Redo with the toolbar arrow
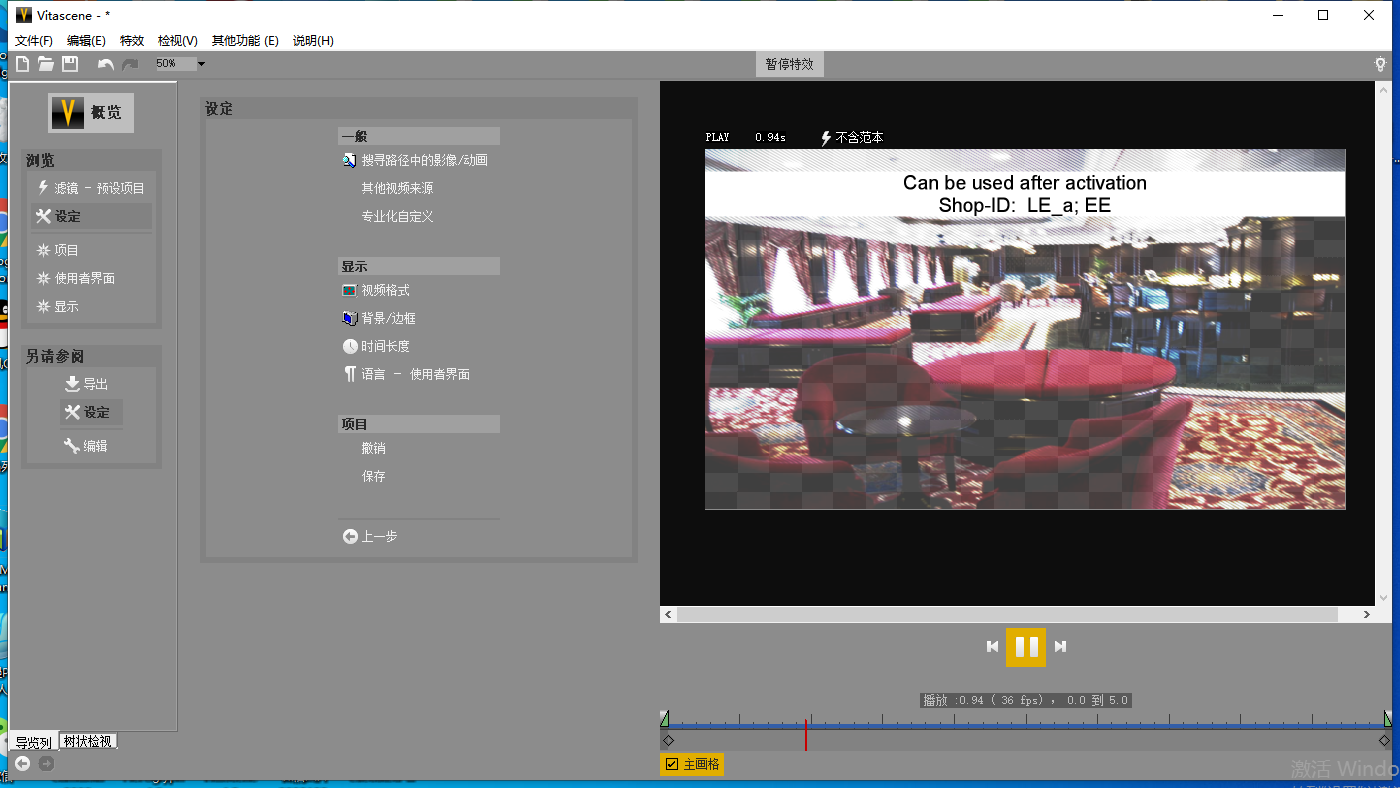 coord(130,64)
